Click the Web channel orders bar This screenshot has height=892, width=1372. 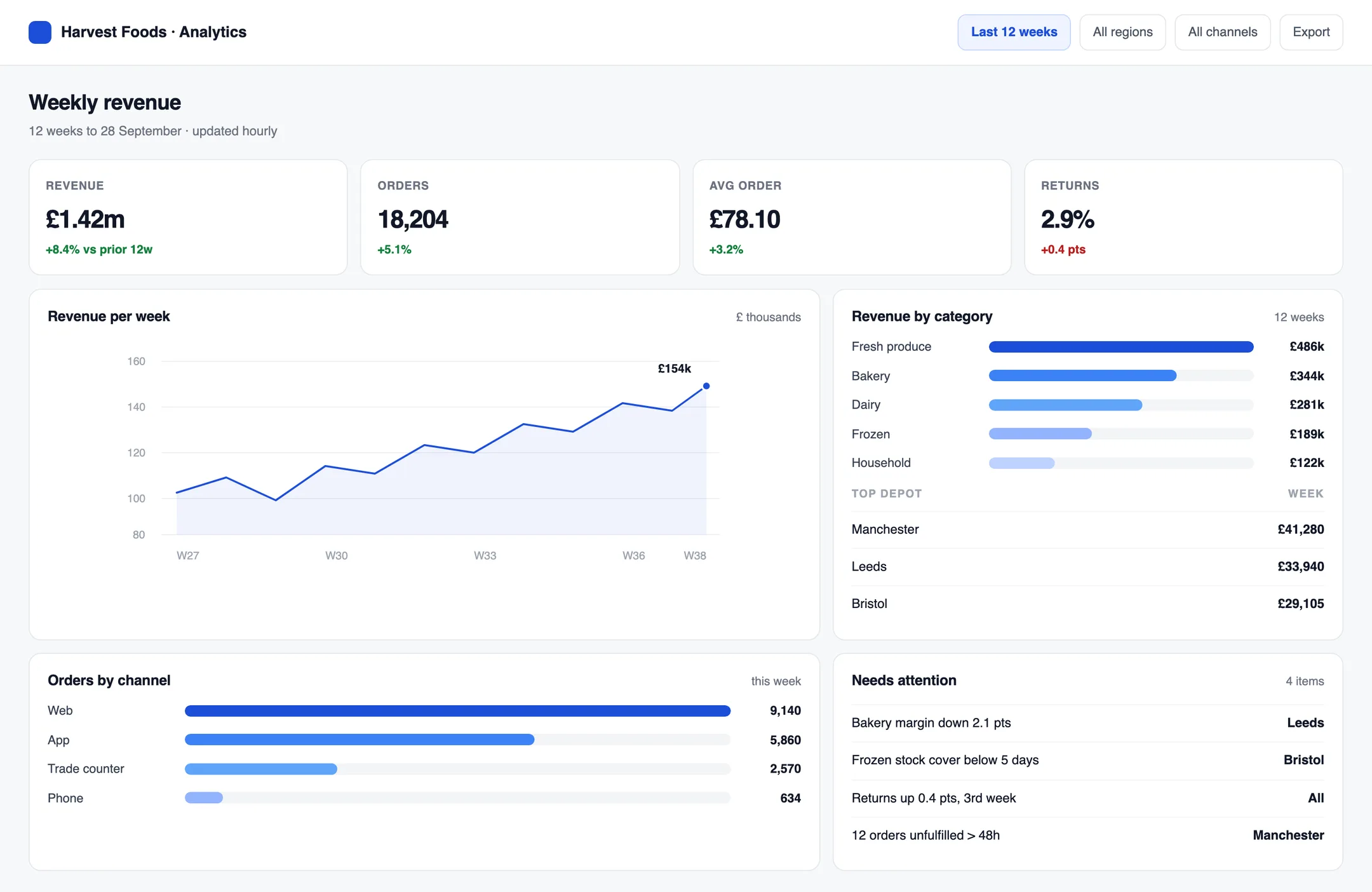point(457,711)
